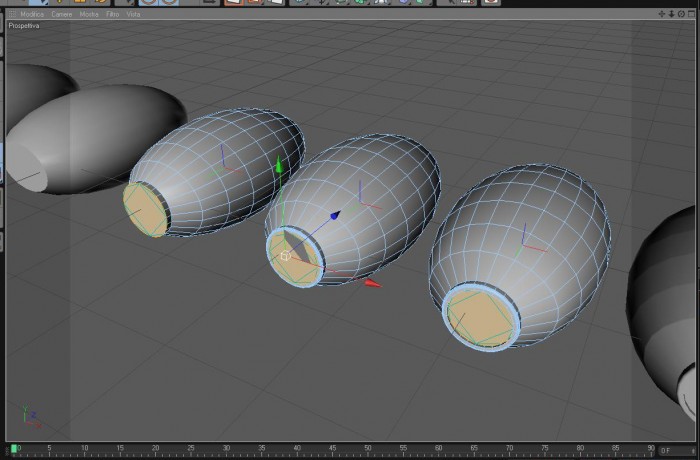Image resolution: width=700 pixels, height=460 pixels.
Task: Select the rightmost wireframe vase object
Action: point(520,256)
